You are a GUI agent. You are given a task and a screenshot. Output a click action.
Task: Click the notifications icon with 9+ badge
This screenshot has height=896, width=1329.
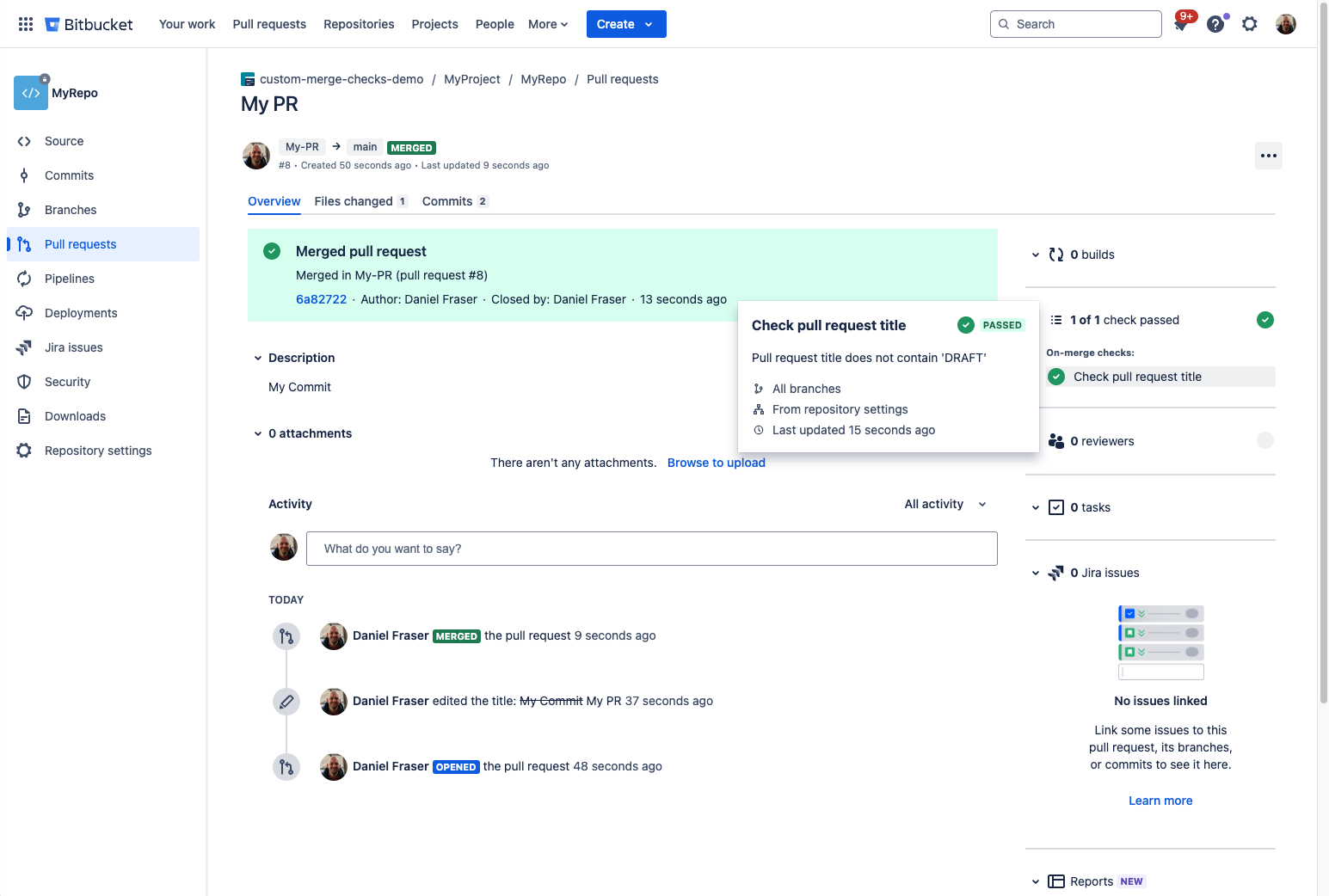click(x=1181, y=24)
